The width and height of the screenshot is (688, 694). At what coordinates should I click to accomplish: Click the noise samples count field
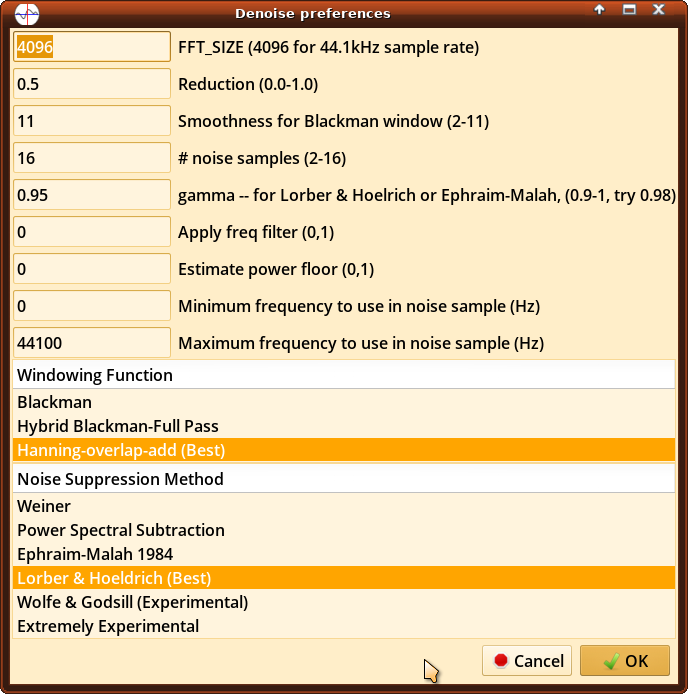coord(92,158)
